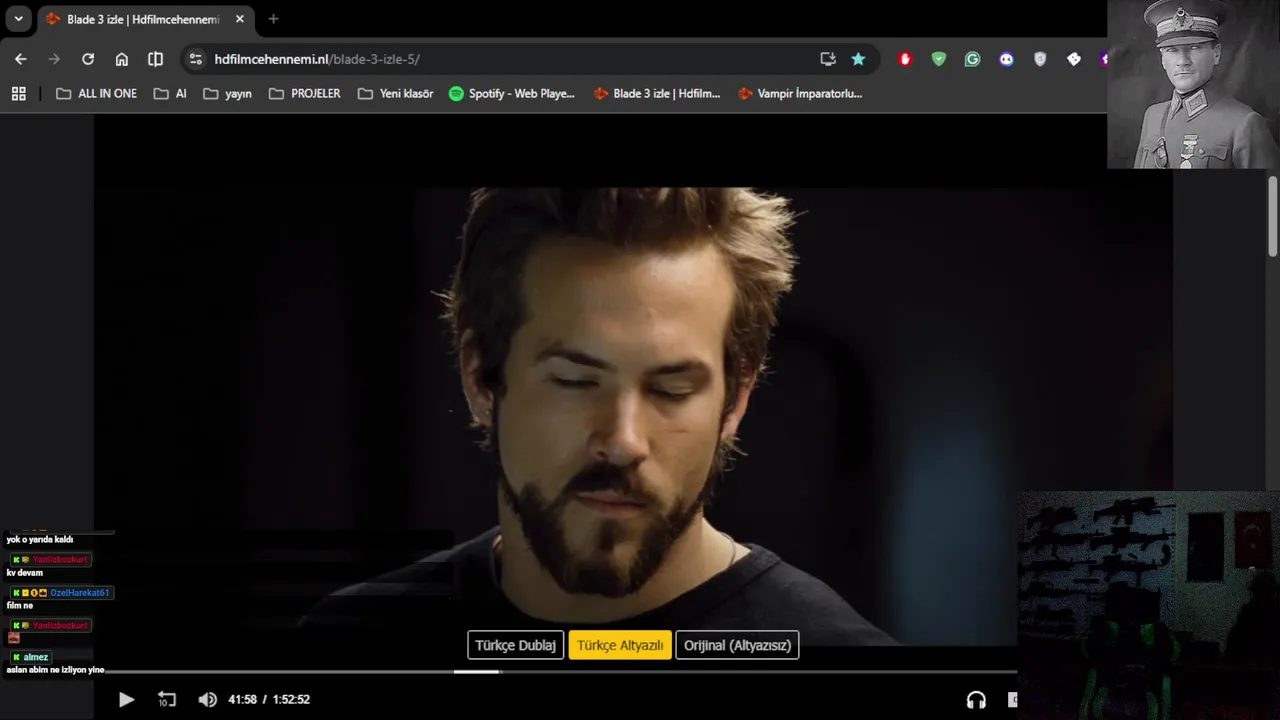Open Vampir İmparatorluğu bookmark
This screenshot has height=720, width=1280.
800,93
